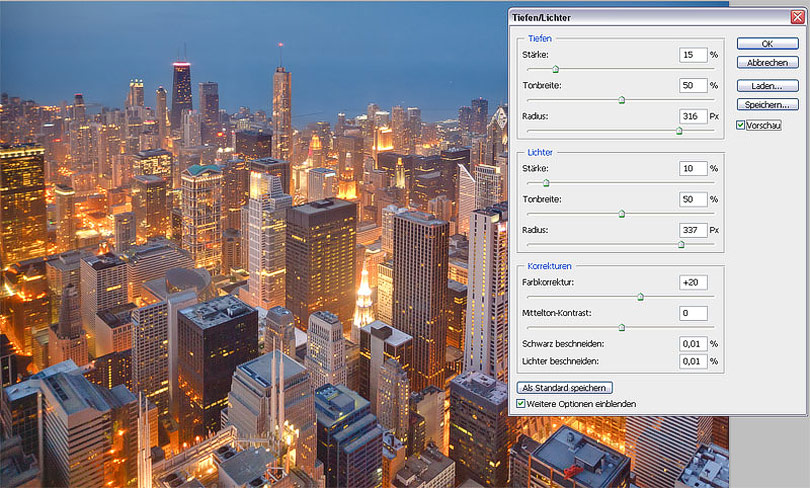This screenshot has width=810, height=488.
Task: Click the Farbkorrektur slider handle
Action: [641, 296]
